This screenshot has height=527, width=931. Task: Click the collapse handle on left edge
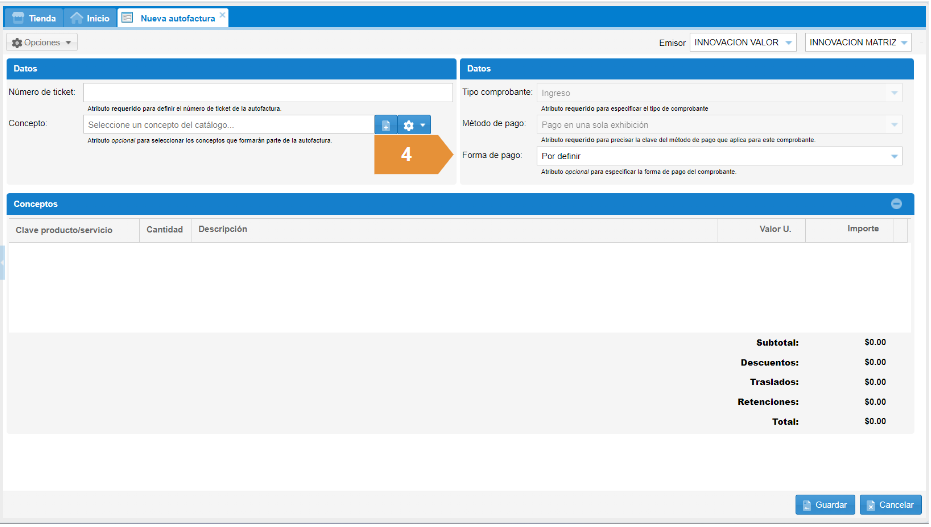click(3, 262)
